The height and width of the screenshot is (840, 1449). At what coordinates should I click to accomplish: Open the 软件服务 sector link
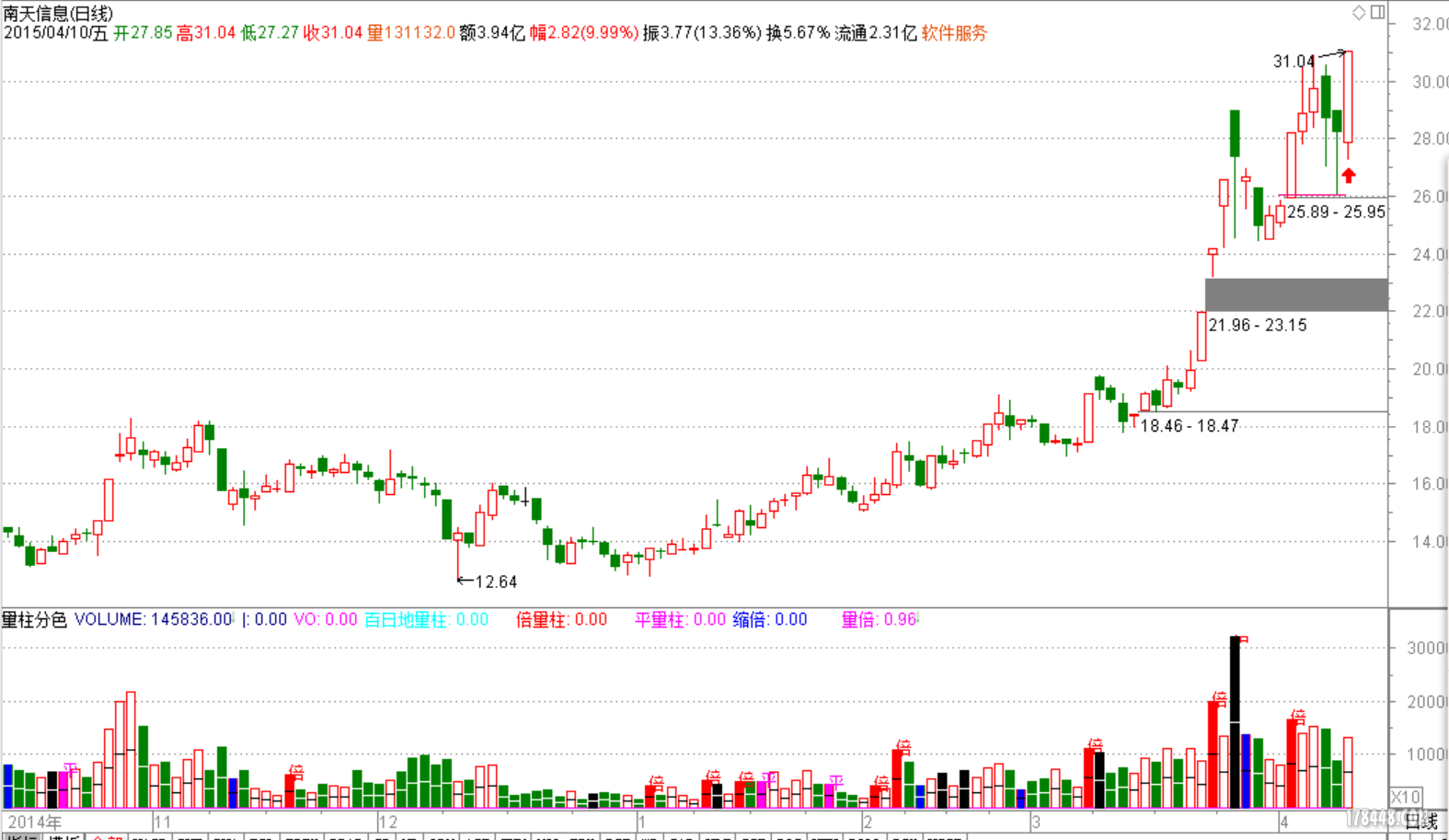[x=954, y=33]
